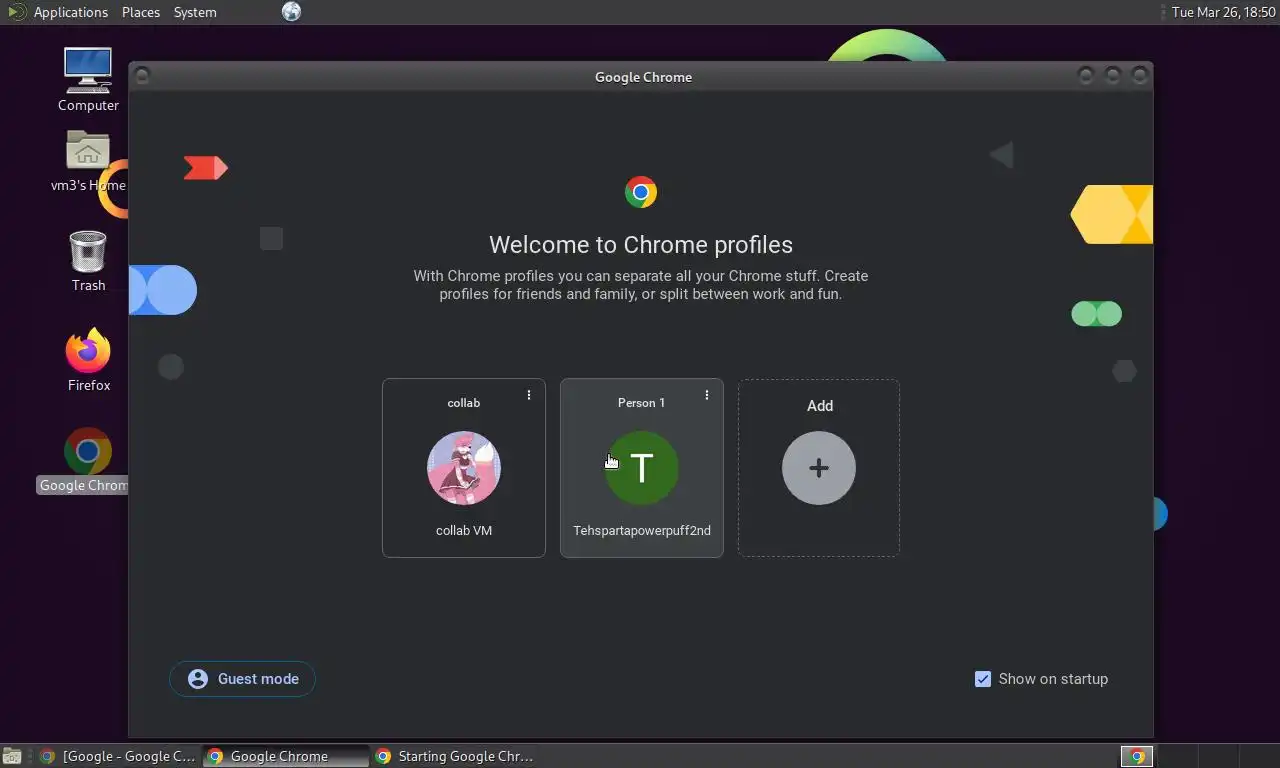Select the green T profile avatar

coord(642,468)
